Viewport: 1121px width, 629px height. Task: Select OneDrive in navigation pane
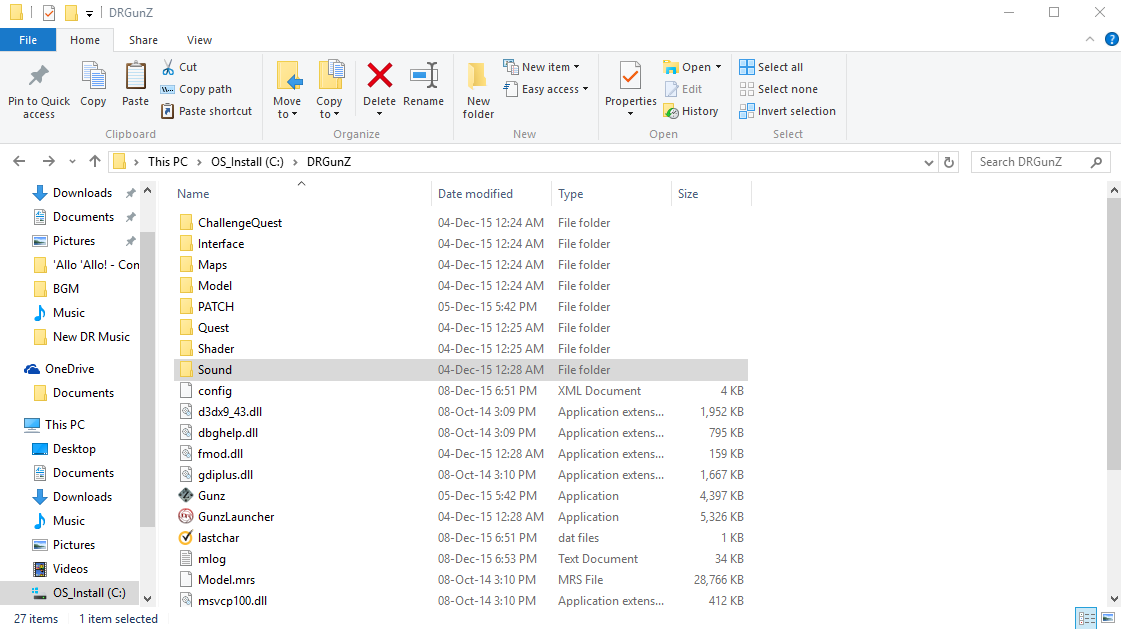tap(69, 369)
